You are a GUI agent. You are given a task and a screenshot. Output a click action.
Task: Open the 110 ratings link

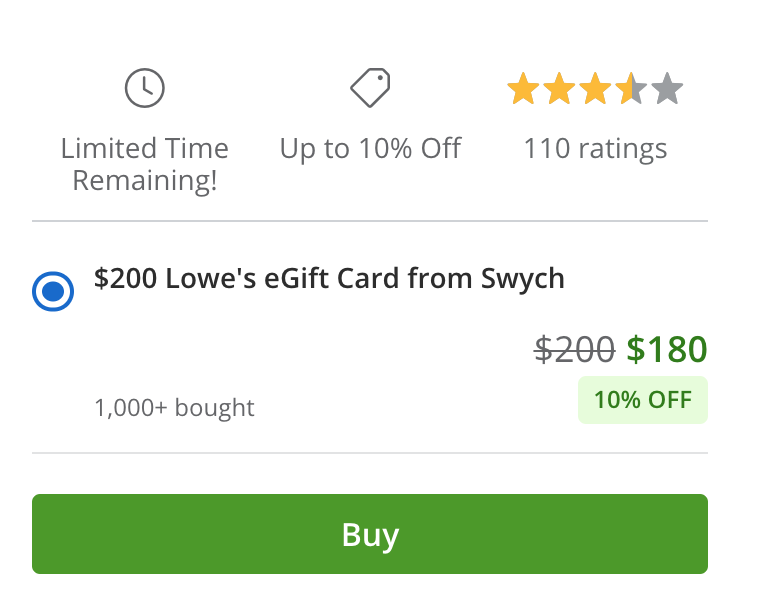595,148
